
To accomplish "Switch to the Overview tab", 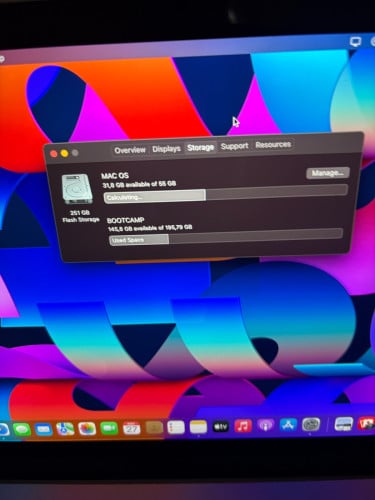I will click(x=130, y=150).
